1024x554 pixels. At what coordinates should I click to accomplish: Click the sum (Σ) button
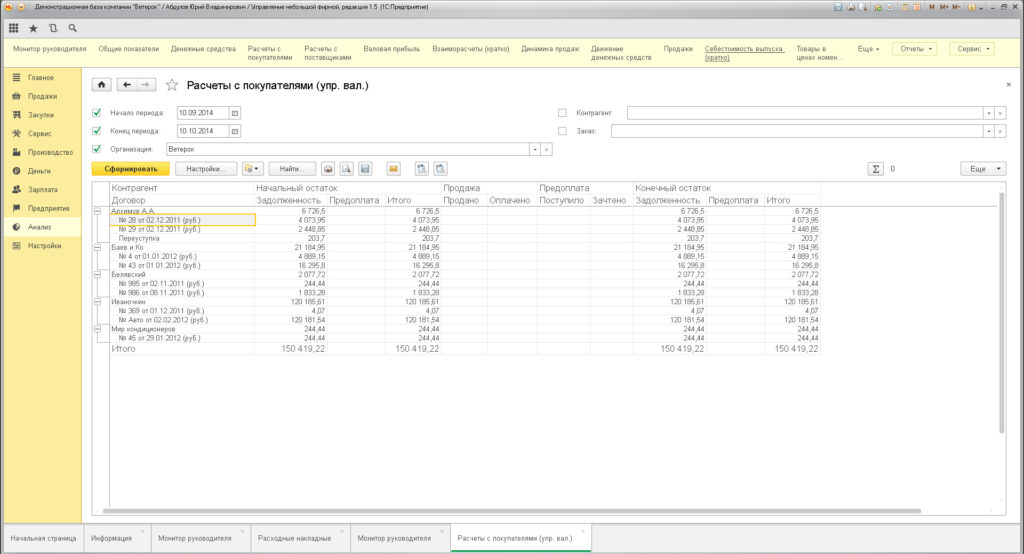coord(876,169)
